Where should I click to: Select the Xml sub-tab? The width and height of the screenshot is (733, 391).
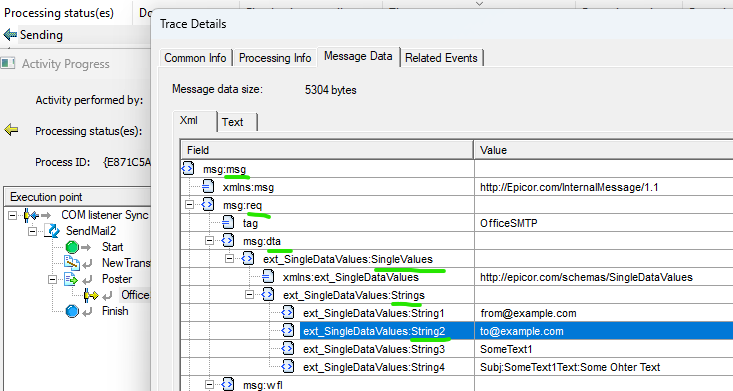194,120
